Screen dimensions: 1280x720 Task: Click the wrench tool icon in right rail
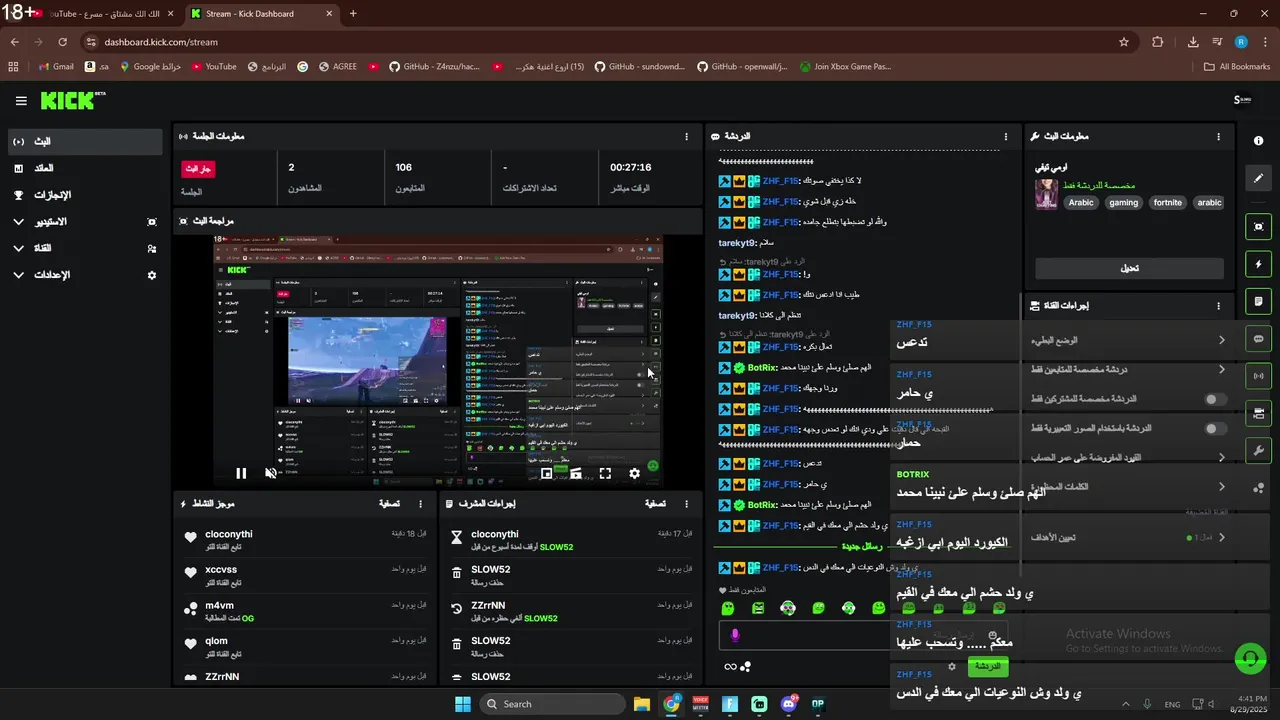click(x=1259, y=450)
